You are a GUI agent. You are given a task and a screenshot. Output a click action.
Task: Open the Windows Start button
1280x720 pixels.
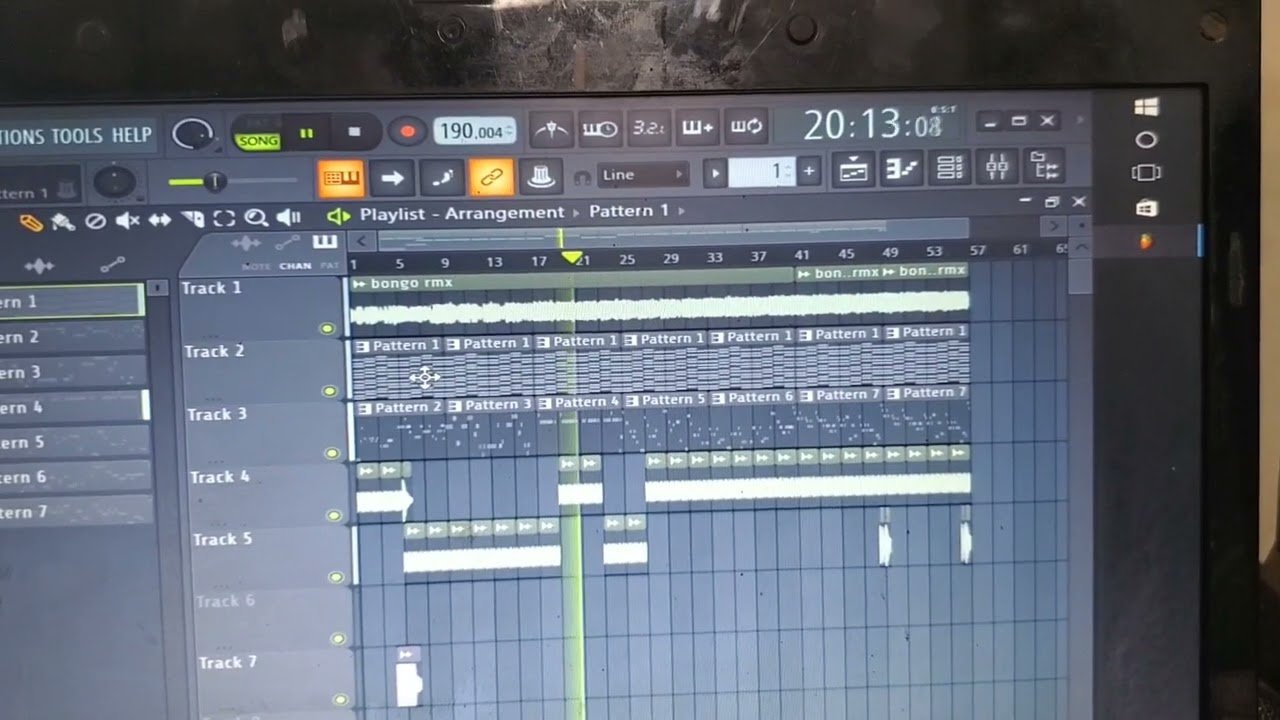click(x=1147, y=106)
